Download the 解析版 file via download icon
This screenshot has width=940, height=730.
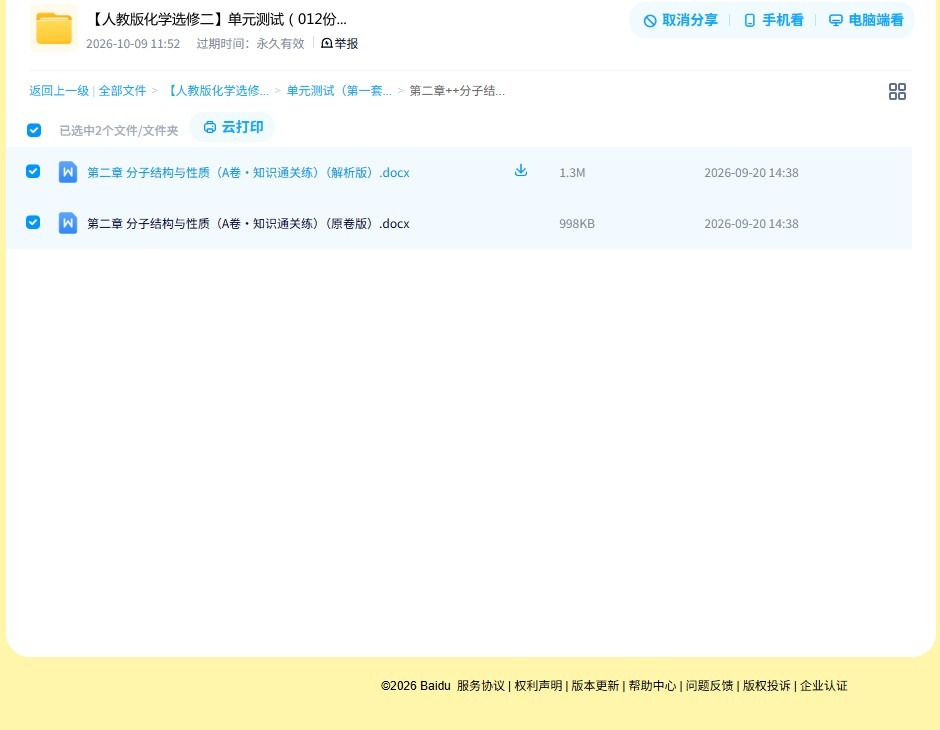[521, 171]
